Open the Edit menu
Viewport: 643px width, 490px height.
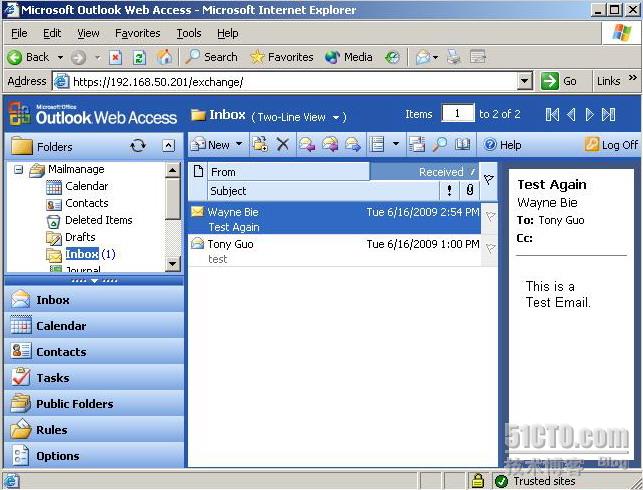[52, 33]
